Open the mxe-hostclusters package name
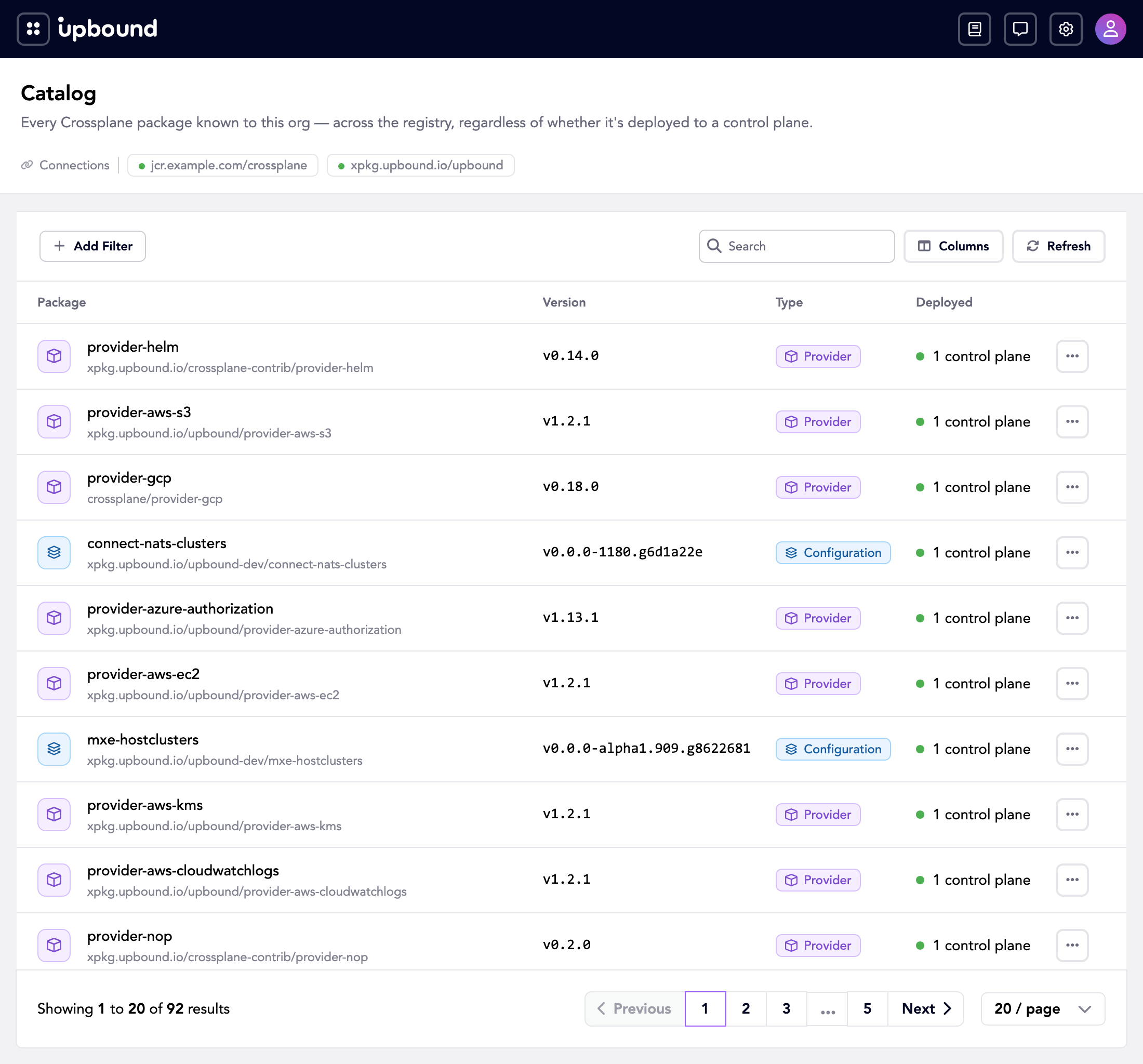Image resolution: width=1143 pixels, height=1064 pixels. 143,740
